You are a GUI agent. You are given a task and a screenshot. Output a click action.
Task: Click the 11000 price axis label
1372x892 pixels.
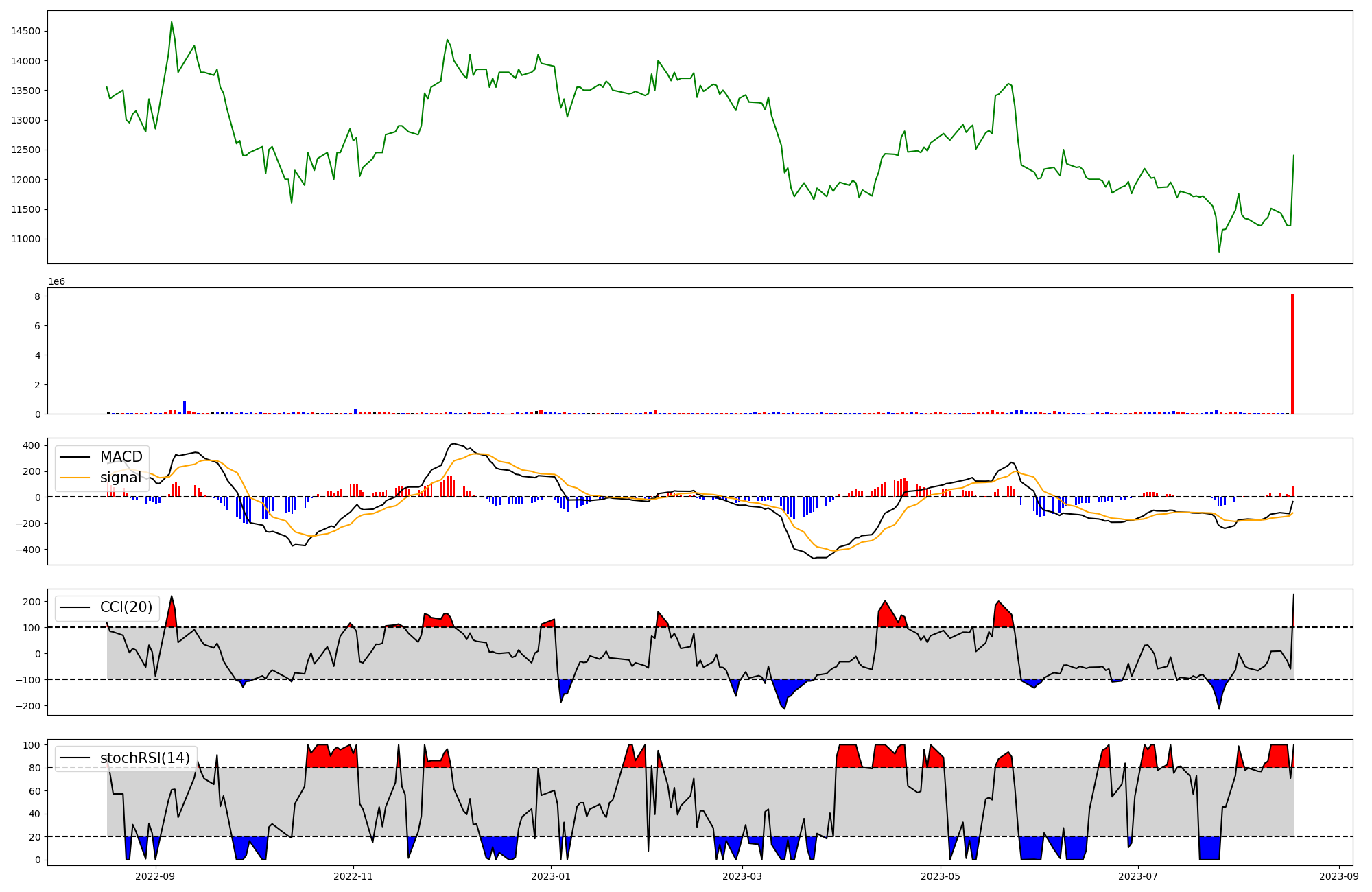26,239
